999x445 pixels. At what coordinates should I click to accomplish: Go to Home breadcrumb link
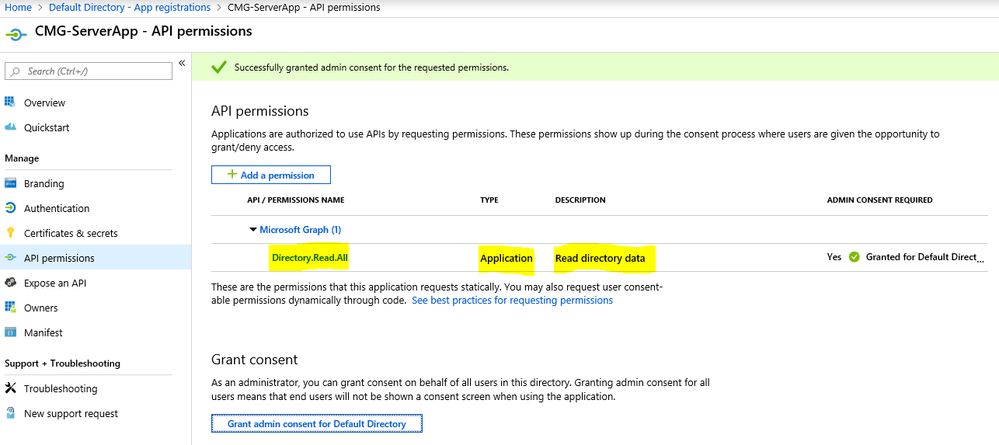[x=19, y=8]
